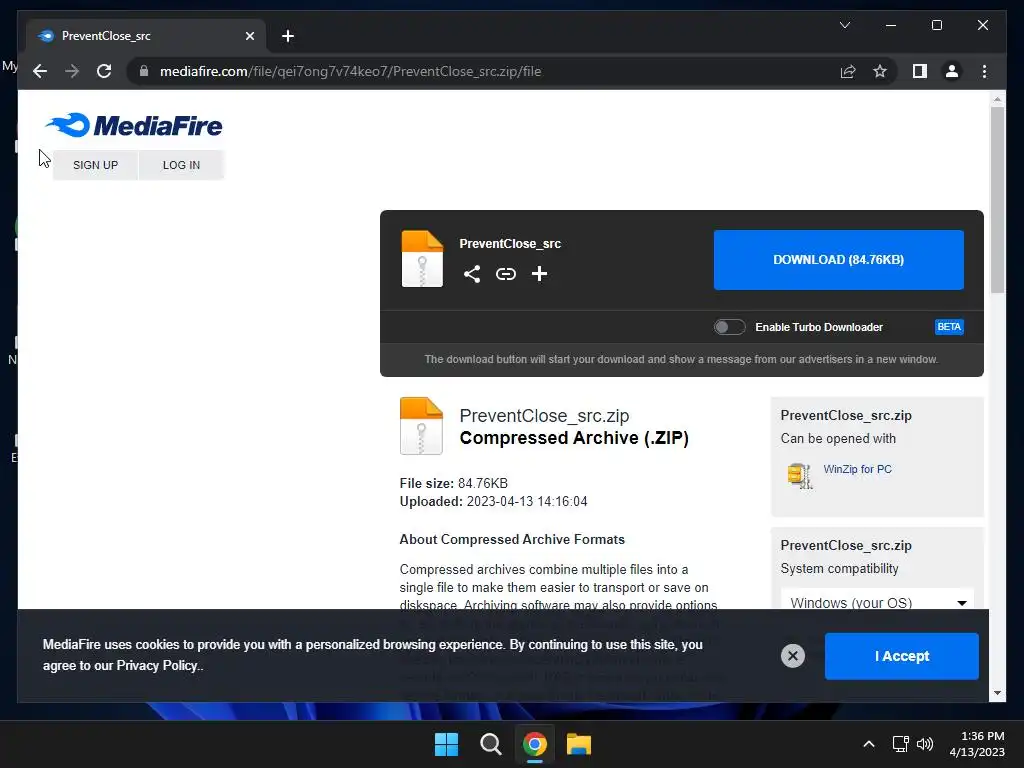Open File Explorer from taskbar

(579, 744)
